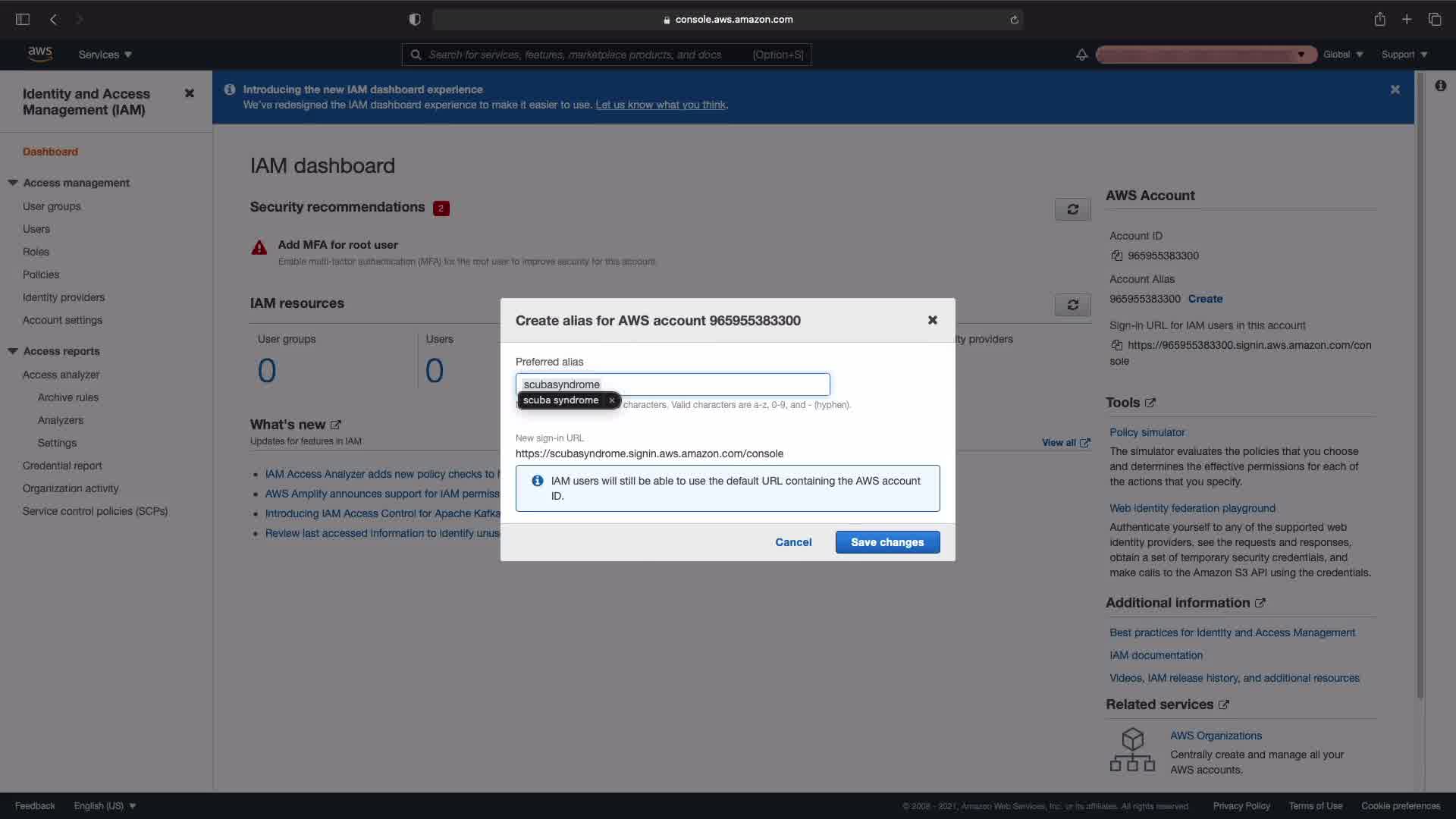1456x819 pixels.
Task: Close the new IAM dashboard banner
Action: 1395,89
